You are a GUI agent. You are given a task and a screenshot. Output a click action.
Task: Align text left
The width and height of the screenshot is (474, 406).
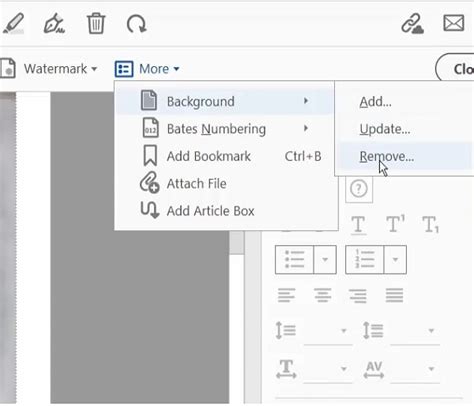286,295
